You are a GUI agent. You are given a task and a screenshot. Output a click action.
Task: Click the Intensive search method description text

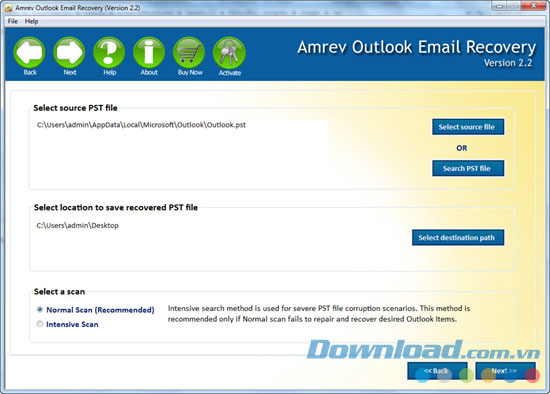(x=318, y=314)
